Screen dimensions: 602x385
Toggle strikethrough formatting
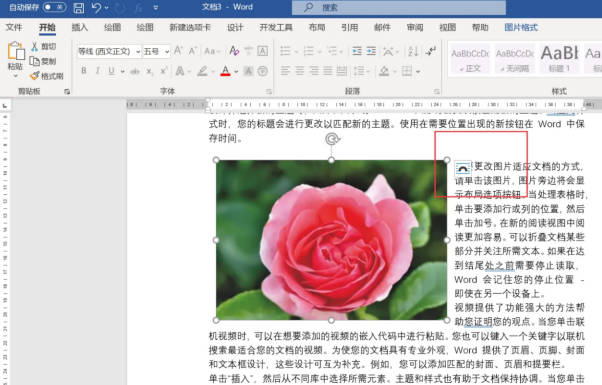click(135, 71)
